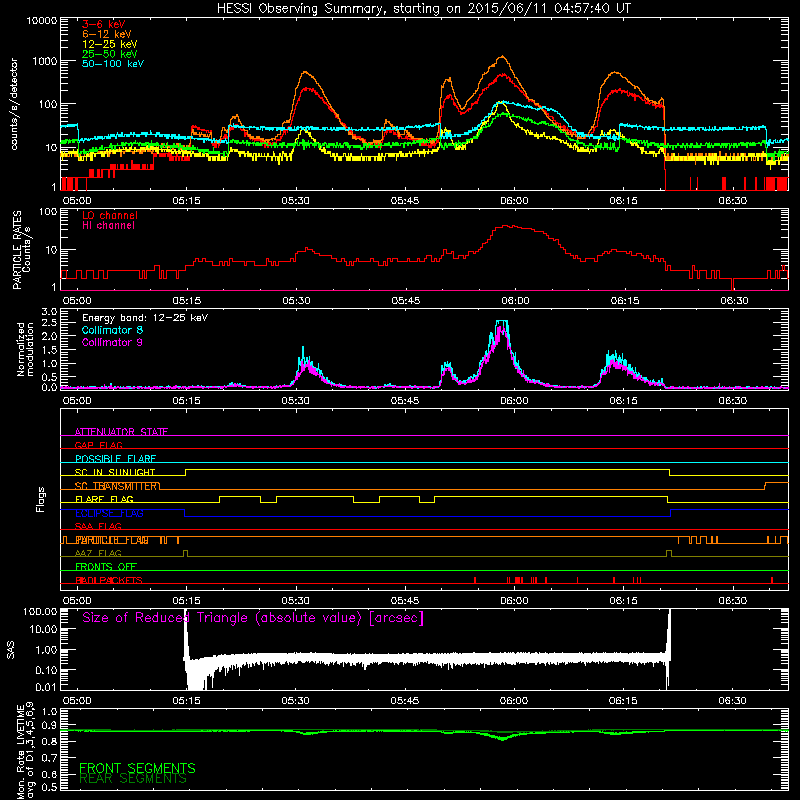Click '06:15' on the particle rates time axis
The height and width of the screenshot is (800, 800).
625,301
